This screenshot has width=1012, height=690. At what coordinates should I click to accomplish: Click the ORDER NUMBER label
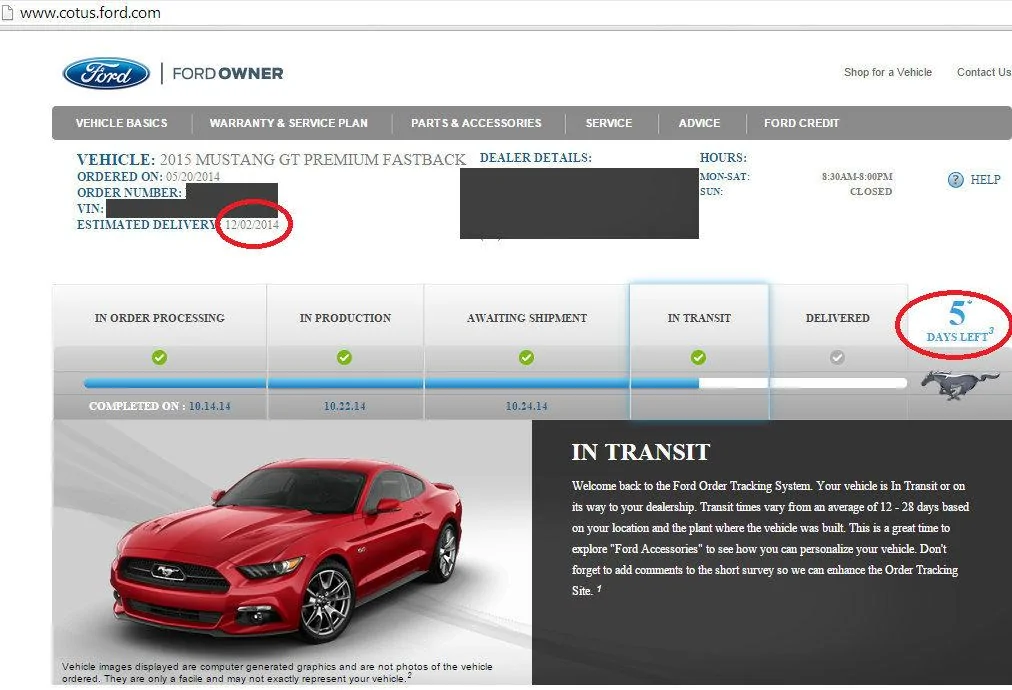coord(130,193)
